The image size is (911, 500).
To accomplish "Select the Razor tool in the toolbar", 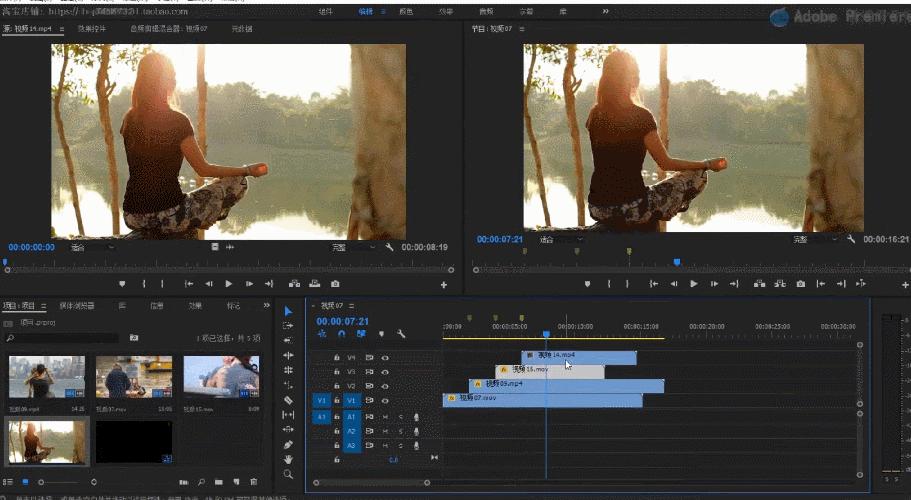I will [288, 400].
